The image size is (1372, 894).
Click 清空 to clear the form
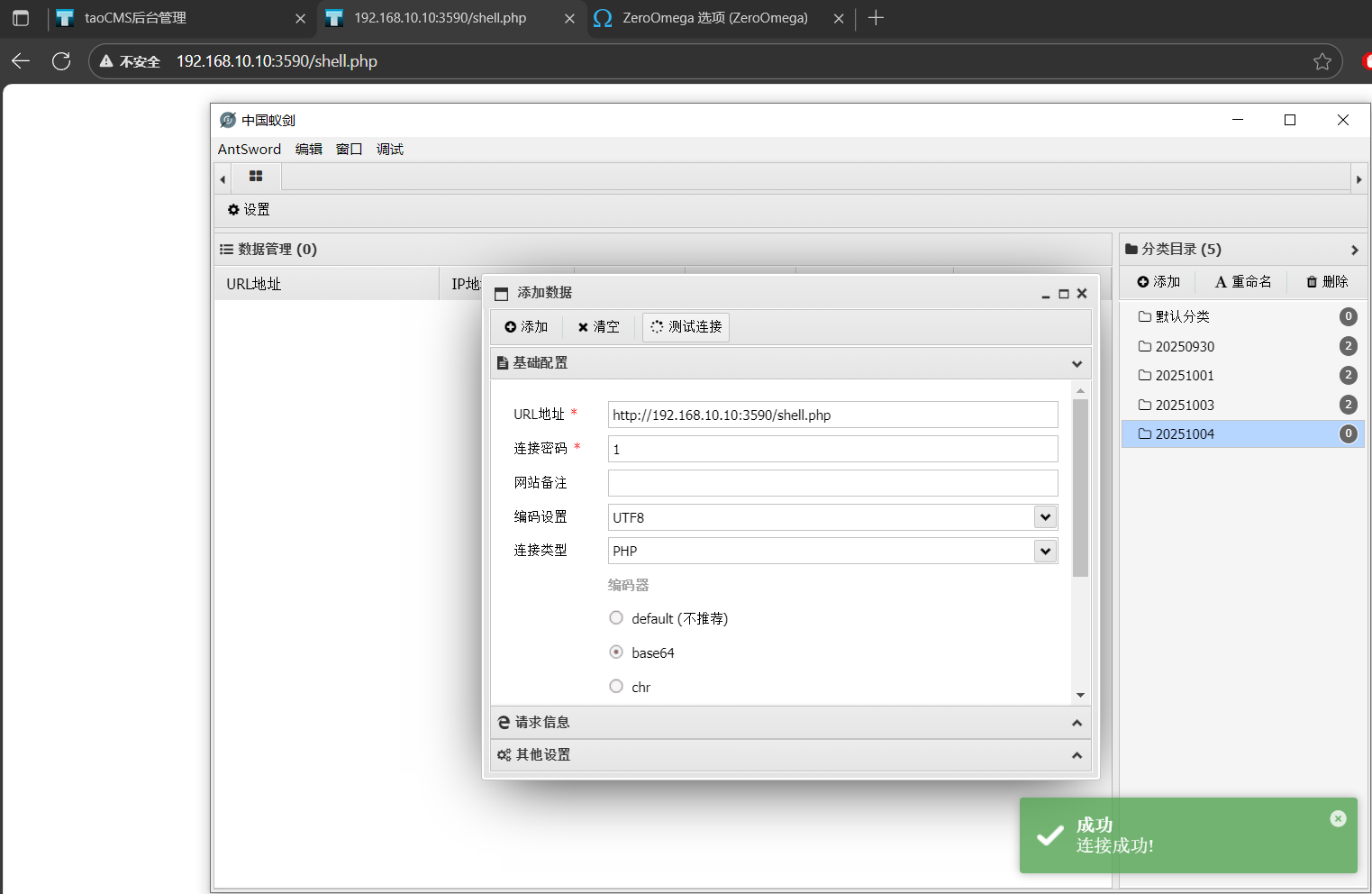[x=598, y=327]
